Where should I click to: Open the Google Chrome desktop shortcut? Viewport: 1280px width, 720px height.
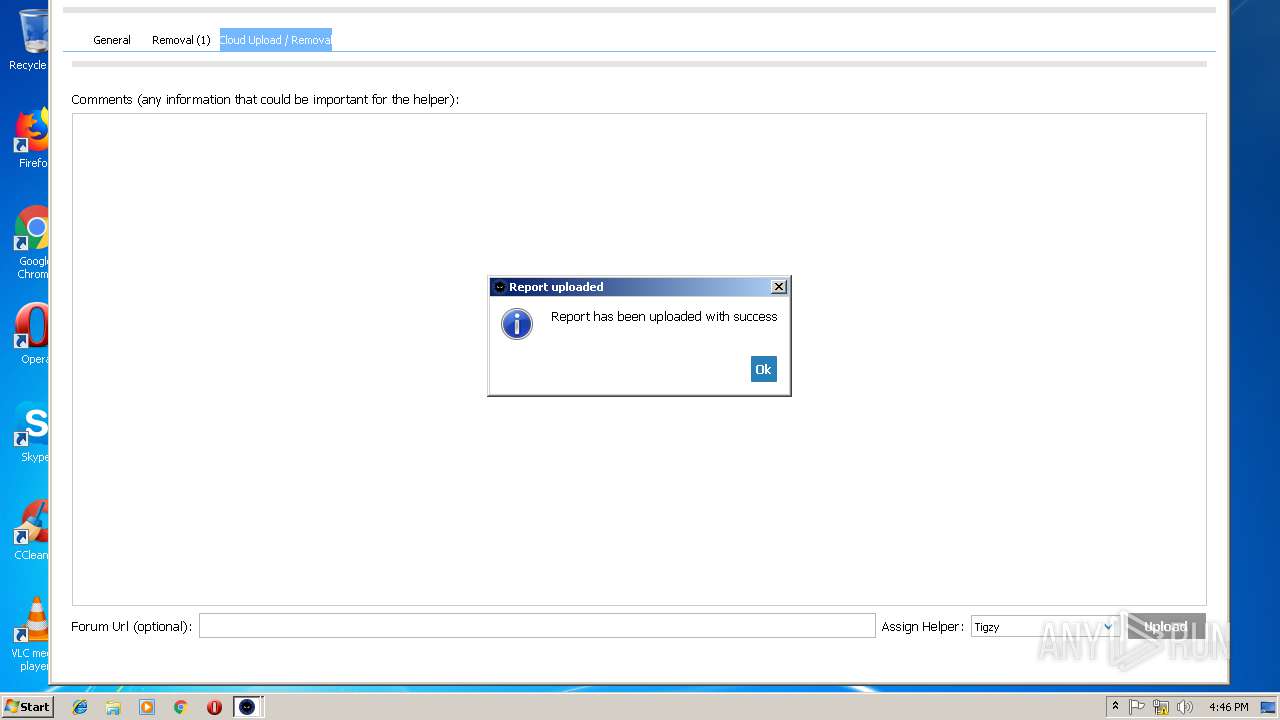31,243
